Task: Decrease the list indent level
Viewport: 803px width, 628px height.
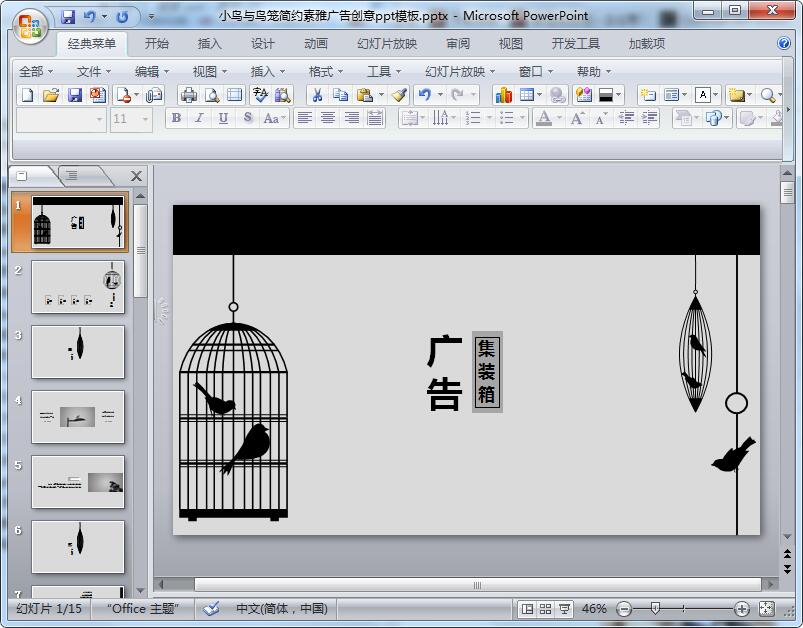Action: coord(626,118)
